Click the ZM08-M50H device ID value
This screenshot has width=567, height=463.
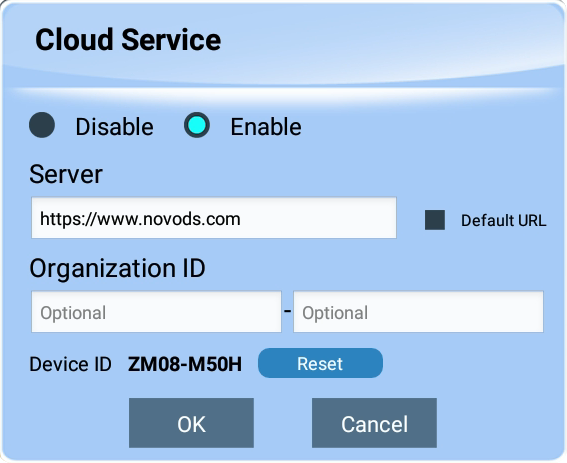click(x=185, y=364)
